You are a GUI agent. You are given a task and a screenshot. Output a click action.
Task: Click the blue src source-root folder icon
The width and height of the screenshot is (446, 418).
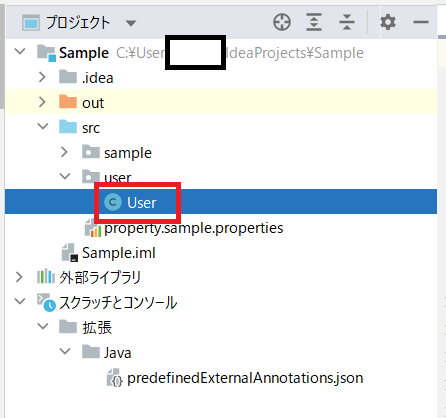pos(68,126)
